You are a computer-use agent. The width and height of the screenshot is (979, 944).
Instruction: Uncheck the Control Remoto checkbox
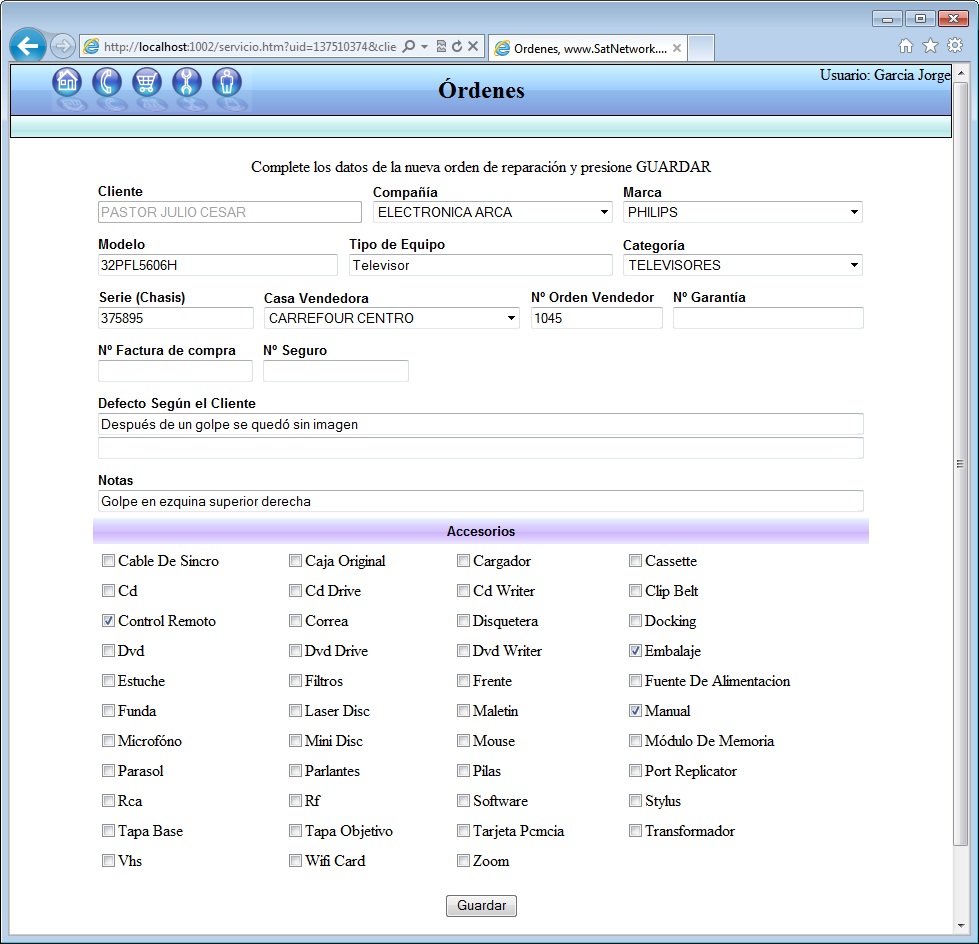point(108,621)
